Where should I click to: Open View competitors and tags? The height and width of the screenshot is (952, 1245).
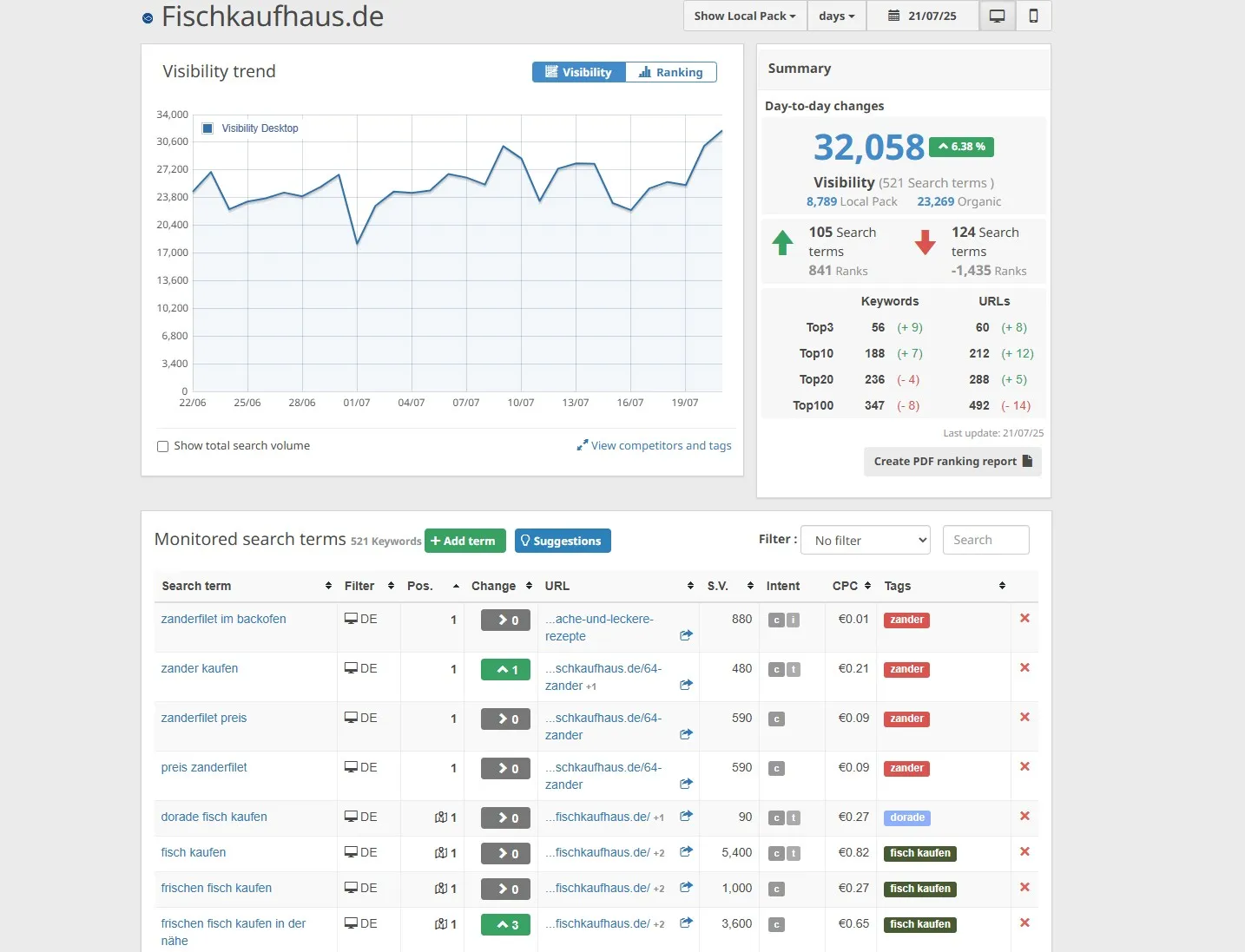(654, 445)
